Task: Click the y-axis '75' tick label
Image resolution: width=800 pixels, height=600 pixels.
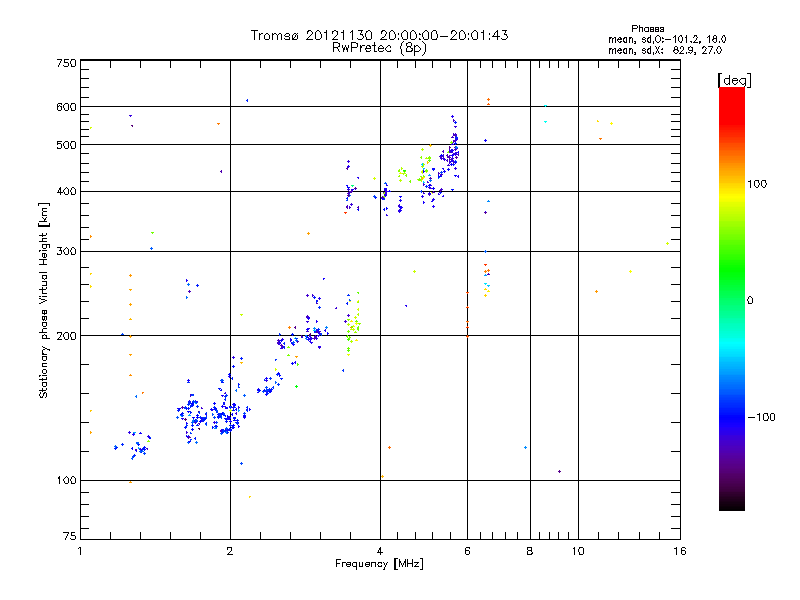Action: click(70, 536)
